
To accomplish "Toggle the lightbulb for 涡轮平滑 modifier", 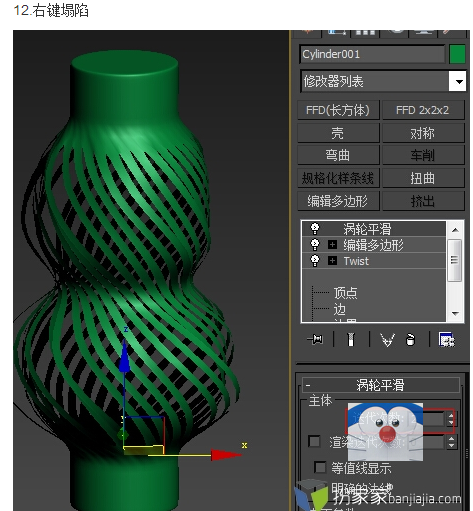I will click(315, 229).
